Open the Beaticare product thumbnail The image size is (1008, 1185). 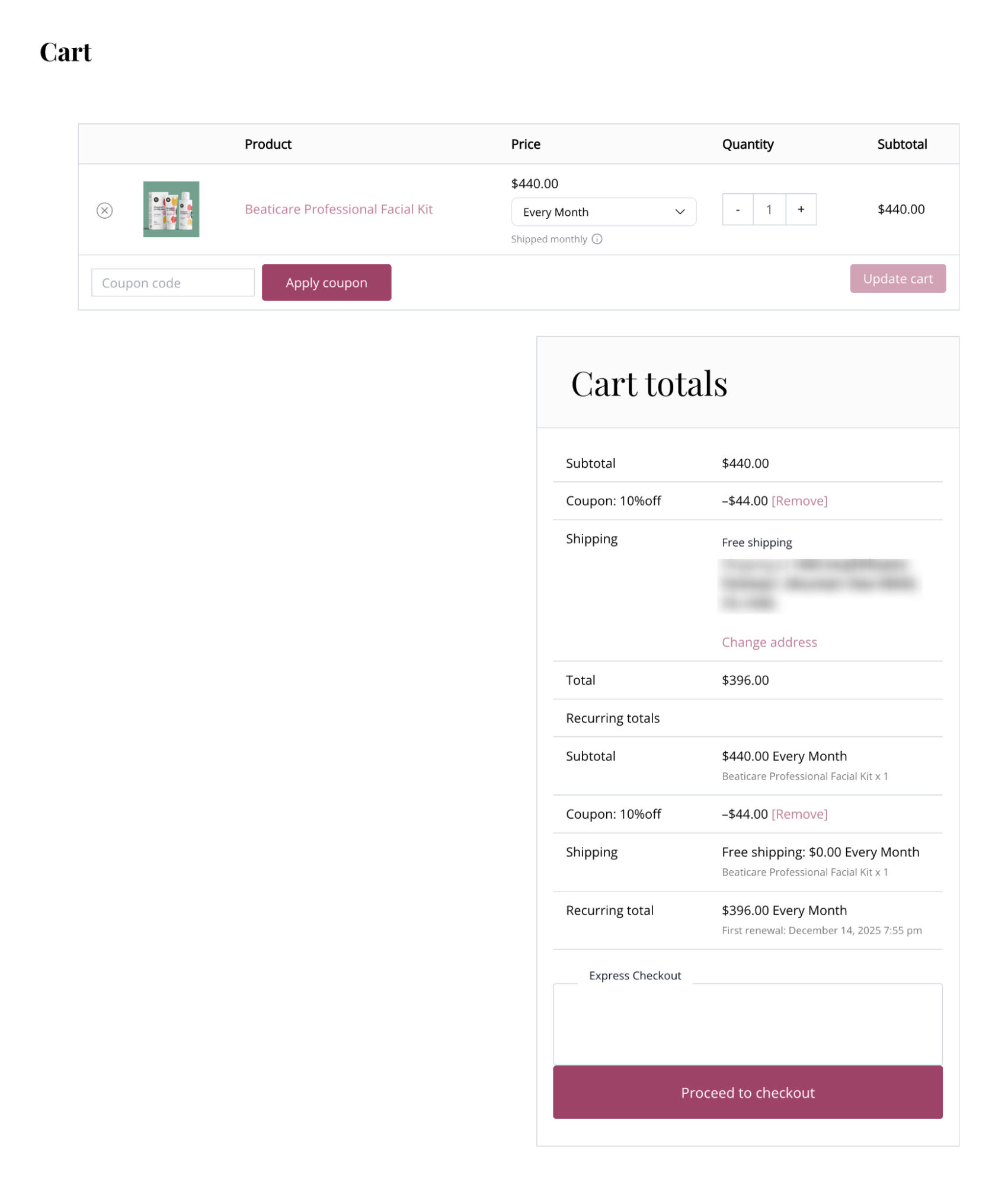click(x=171, y=210)
